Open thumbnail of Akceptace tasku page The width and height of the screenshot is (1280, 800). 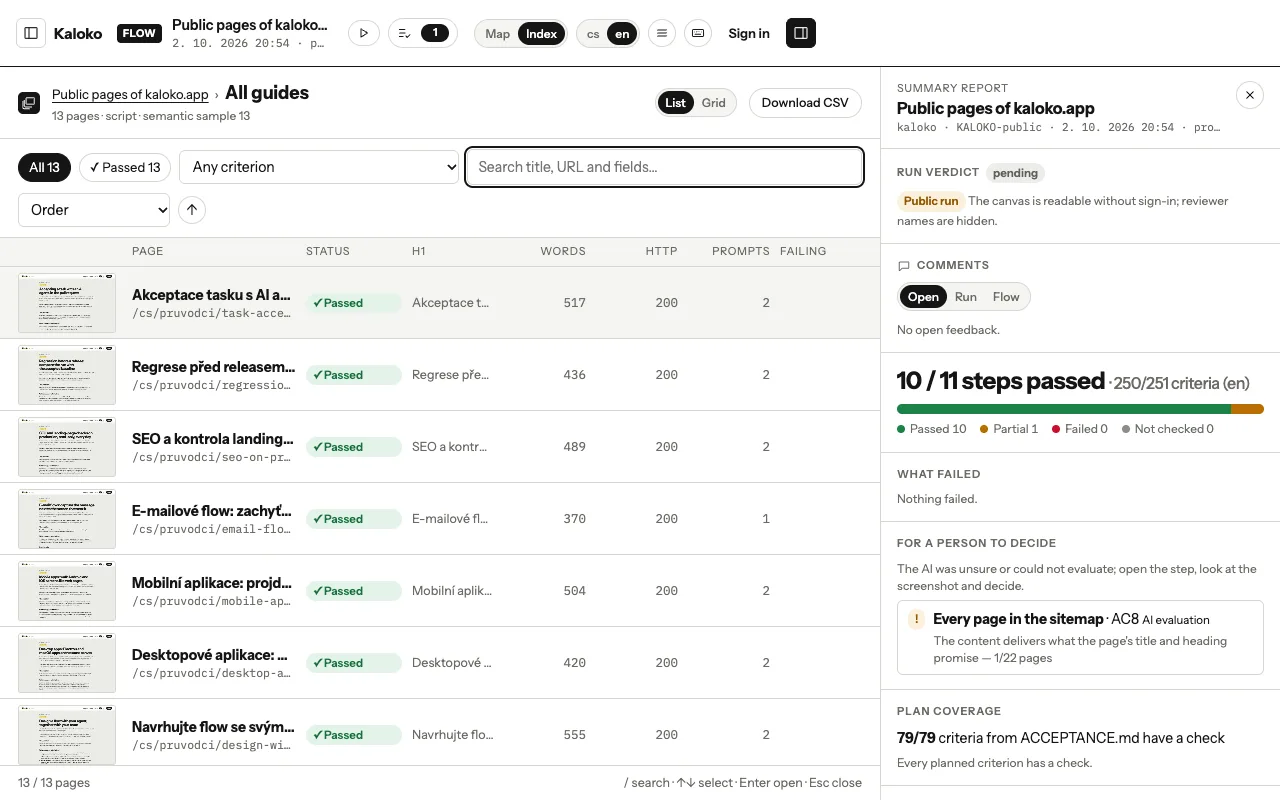67,303
